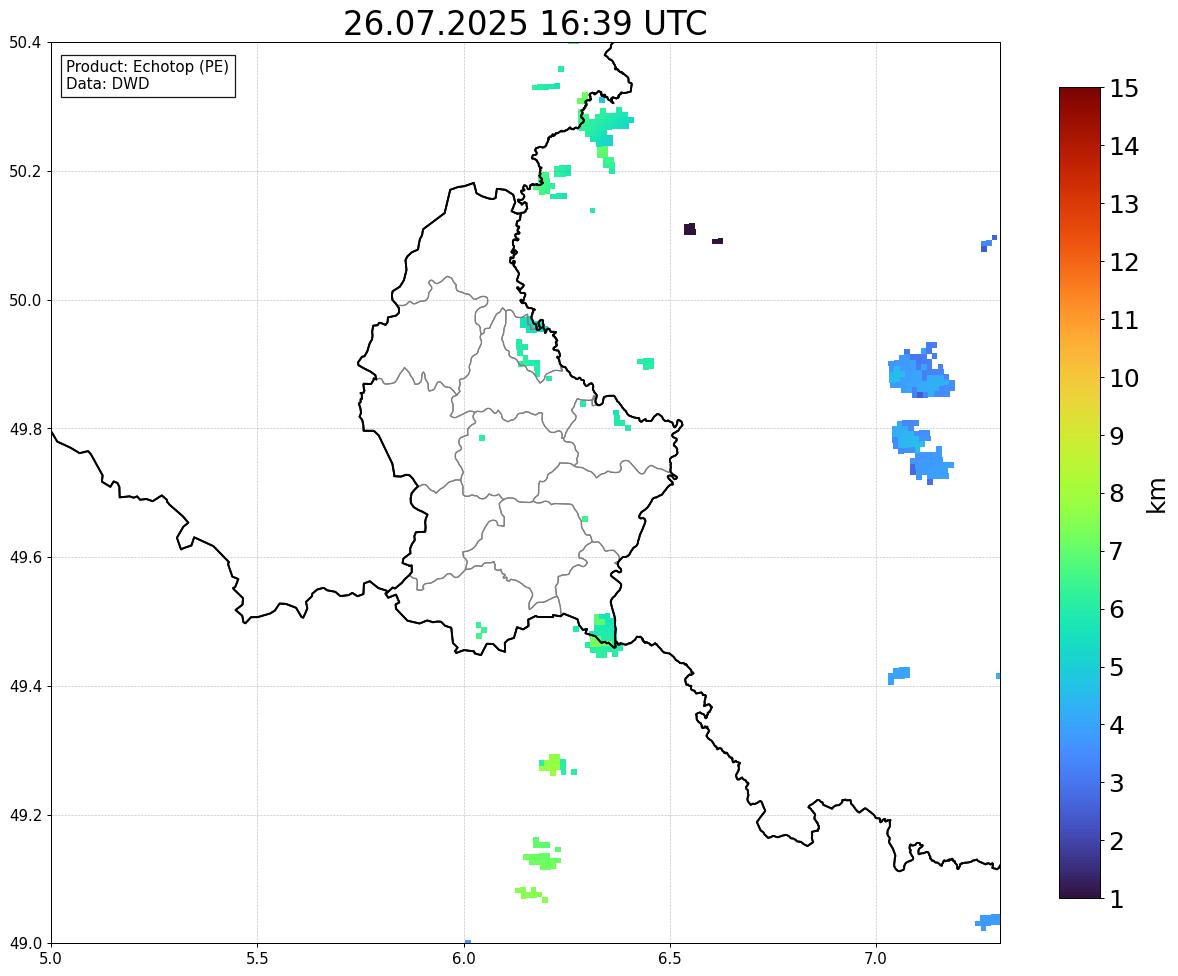Select the y-axis tick label "49.8"
The image size is (1178, 976).
pyautogui.click(x=25, y=429)
